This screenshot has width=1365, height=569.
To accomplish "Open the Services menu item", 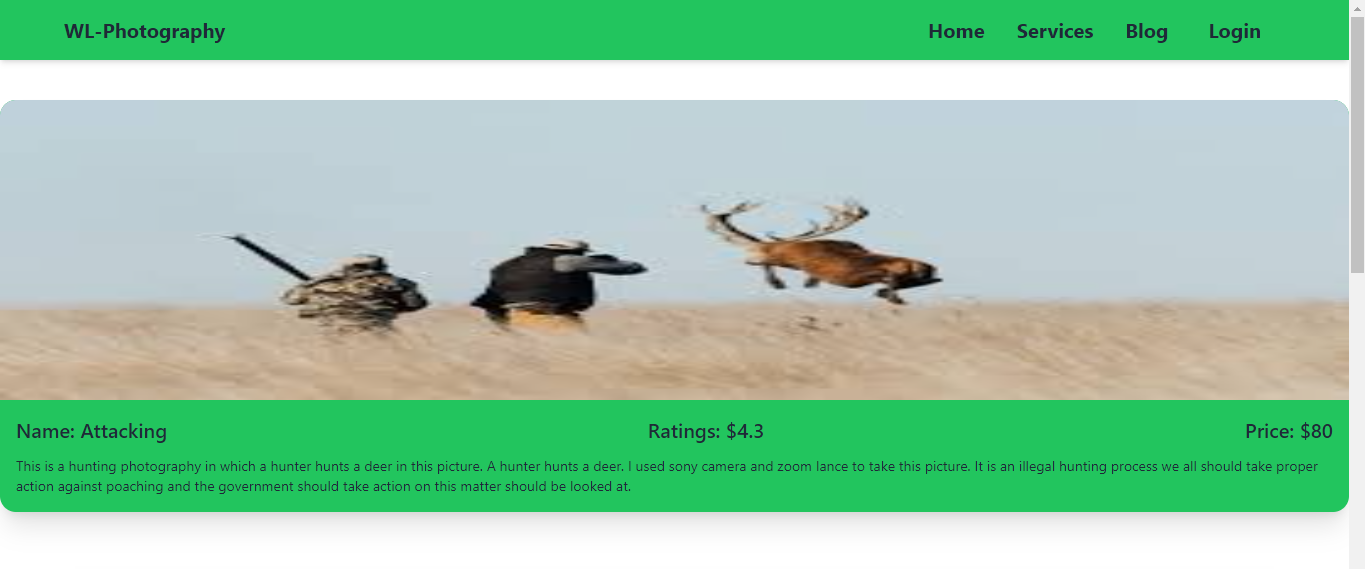I will point(1055,31).
